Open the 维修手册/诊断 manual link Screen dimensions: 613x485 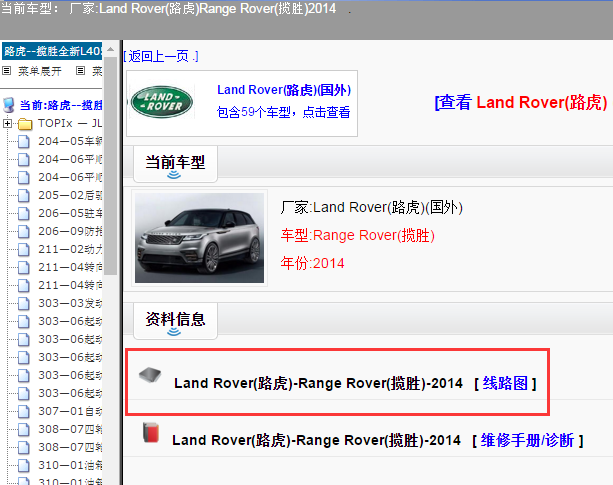(x=527, y=440)
